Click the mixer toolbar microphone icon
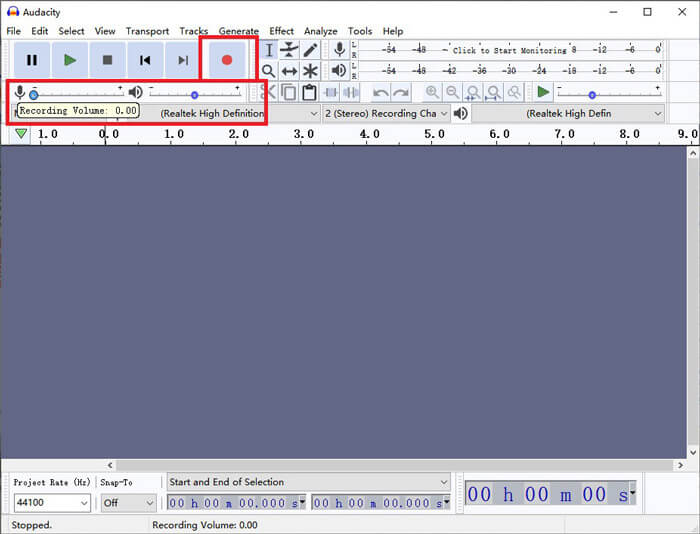700x534 pixels. [19, 92]
